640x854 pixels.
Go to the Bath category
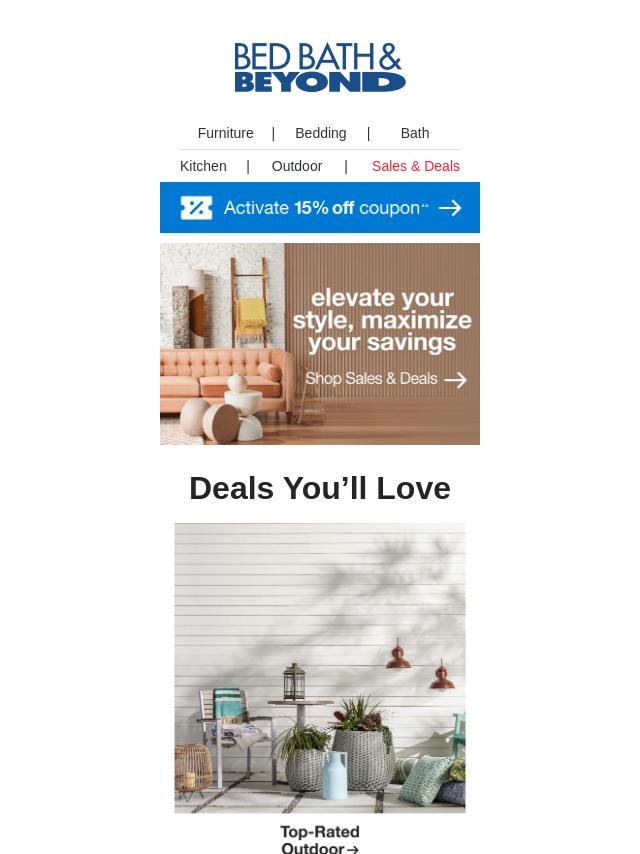pos(415,133)
